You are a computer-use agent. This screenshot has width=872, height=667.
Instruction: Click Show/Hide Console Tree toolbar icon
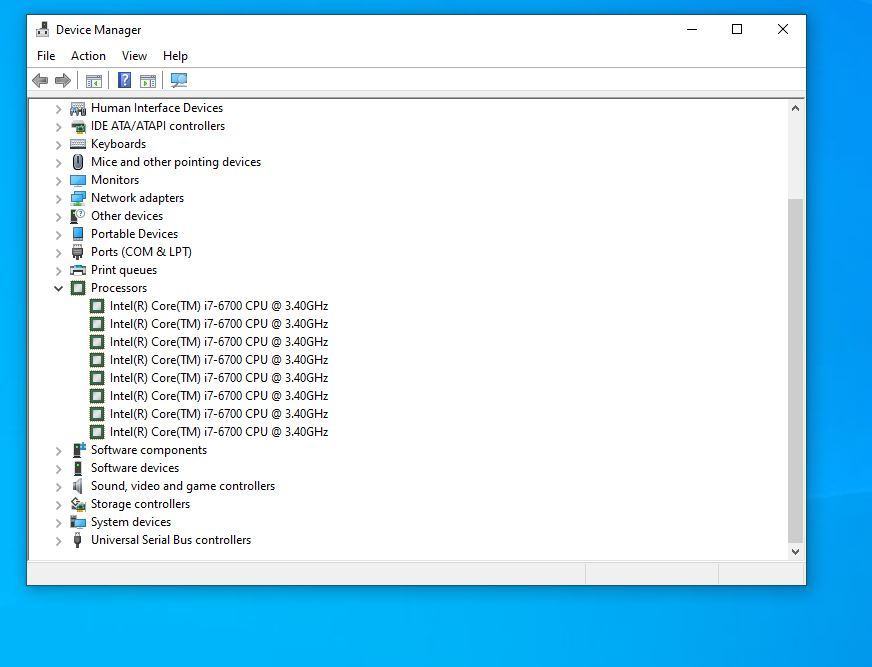(x=93, y=81)
